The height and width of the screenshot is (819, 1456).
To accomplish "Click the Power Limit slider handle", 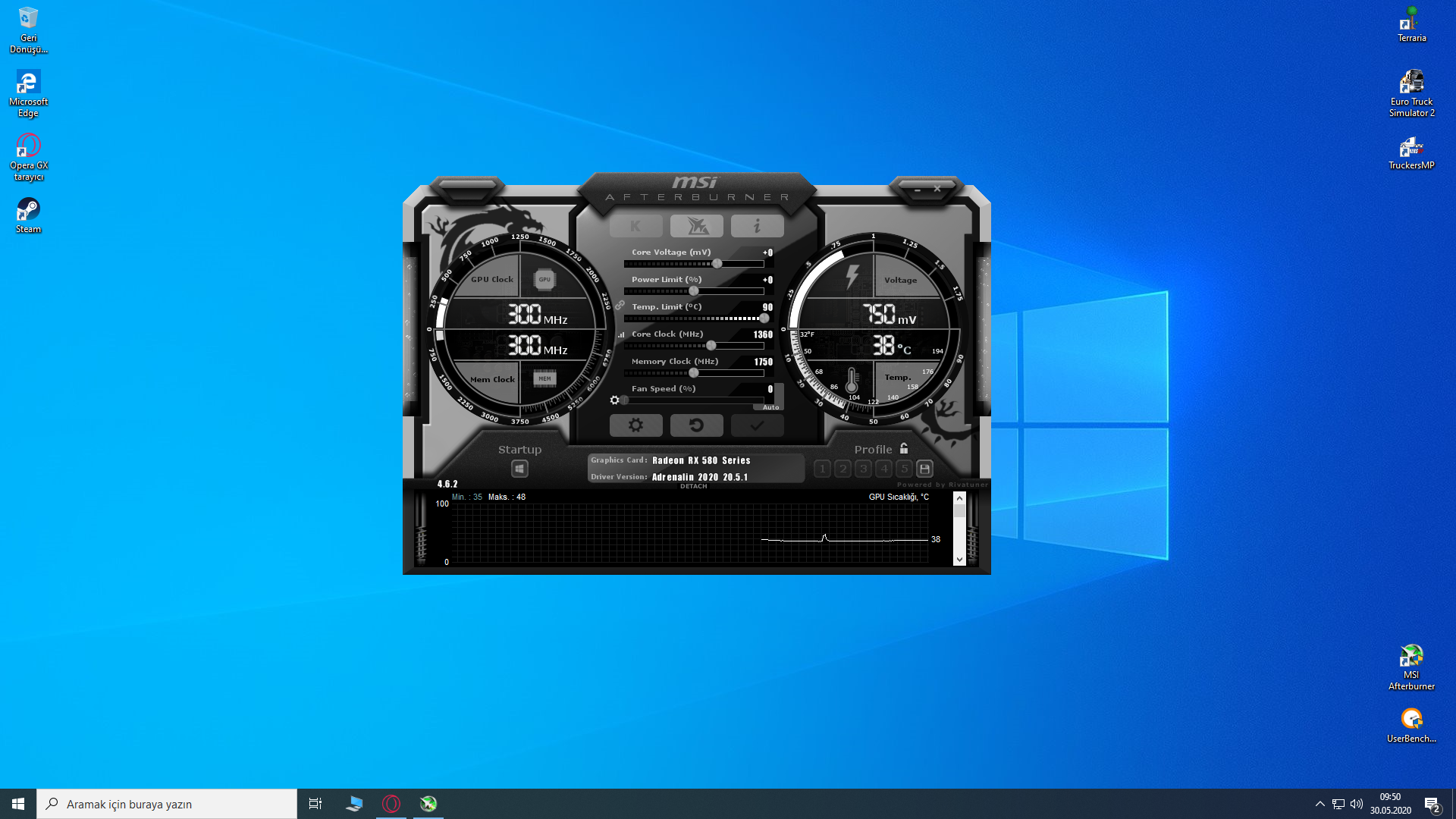I will [694, 291].
